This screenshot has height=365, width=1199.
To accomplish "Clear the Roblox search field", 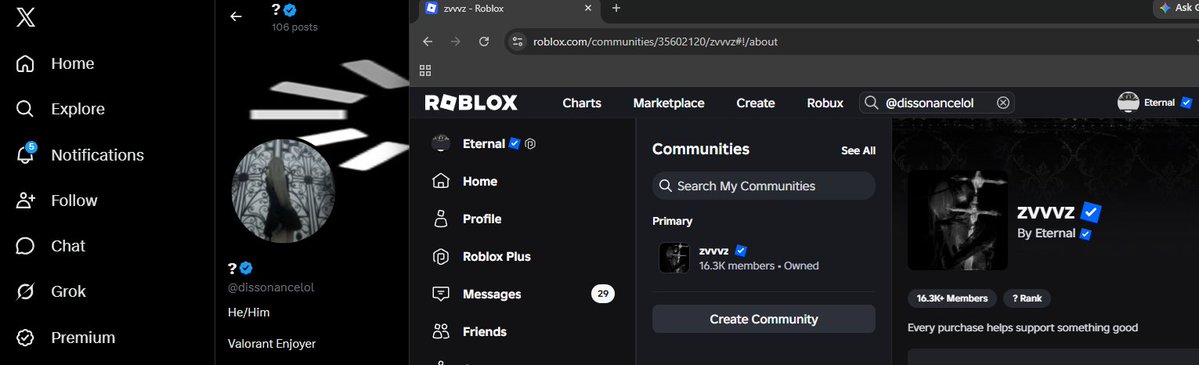I will 1003,103.
